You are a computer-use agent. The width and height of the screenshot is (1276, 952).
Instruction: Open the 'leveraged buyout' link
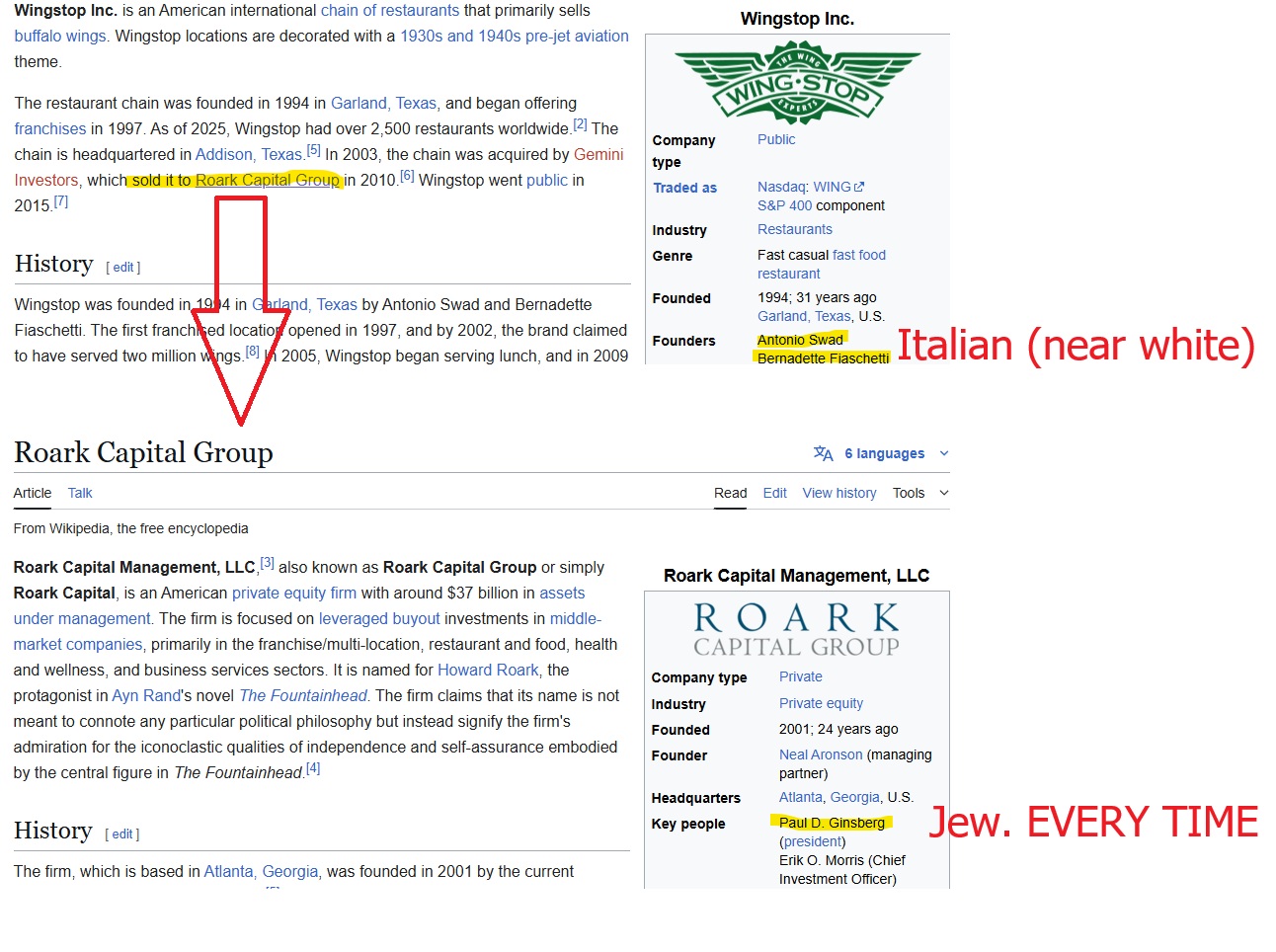coord(379,618)
